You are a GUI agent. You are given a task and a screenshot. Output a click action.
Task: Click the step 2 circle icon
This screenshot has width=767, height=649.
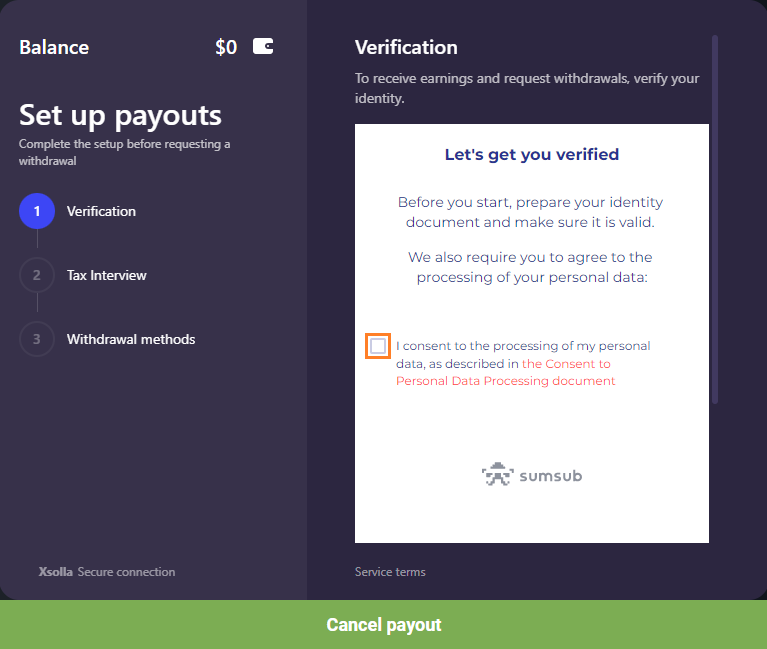37,275
